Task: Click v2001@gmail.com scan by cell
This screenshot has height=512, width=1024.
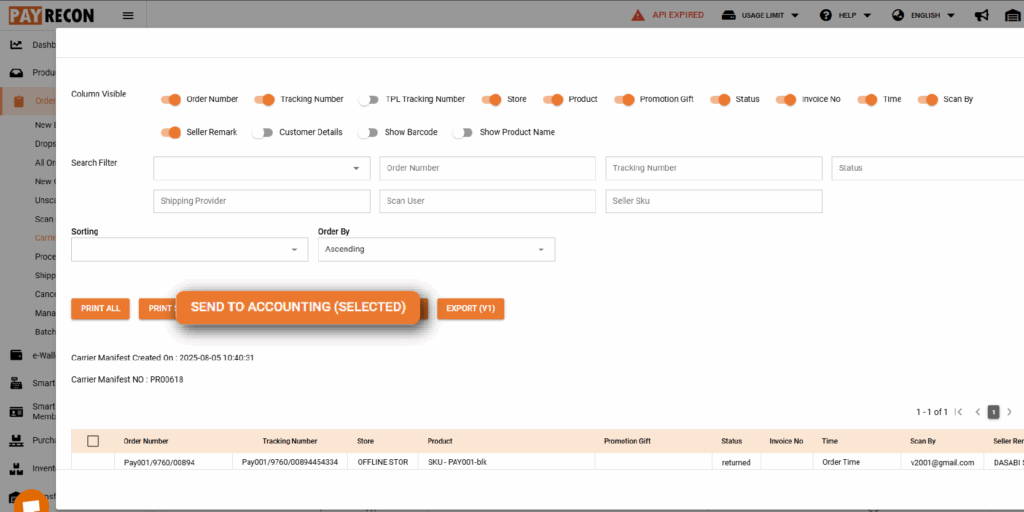Action: click(x=942, y=462)
